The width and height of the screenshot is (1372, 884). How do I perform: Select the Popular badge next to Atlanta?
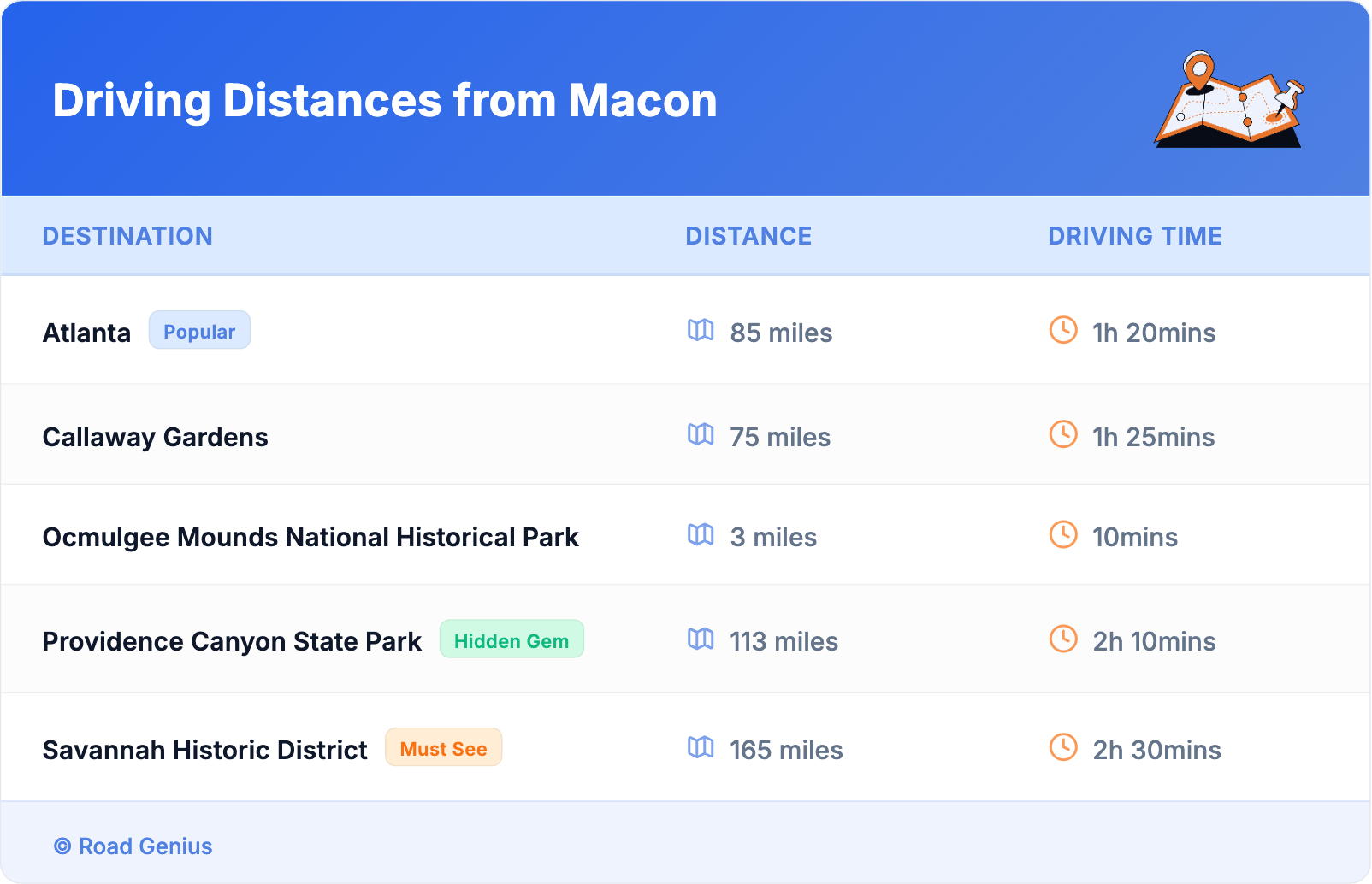tap(199, 331)
